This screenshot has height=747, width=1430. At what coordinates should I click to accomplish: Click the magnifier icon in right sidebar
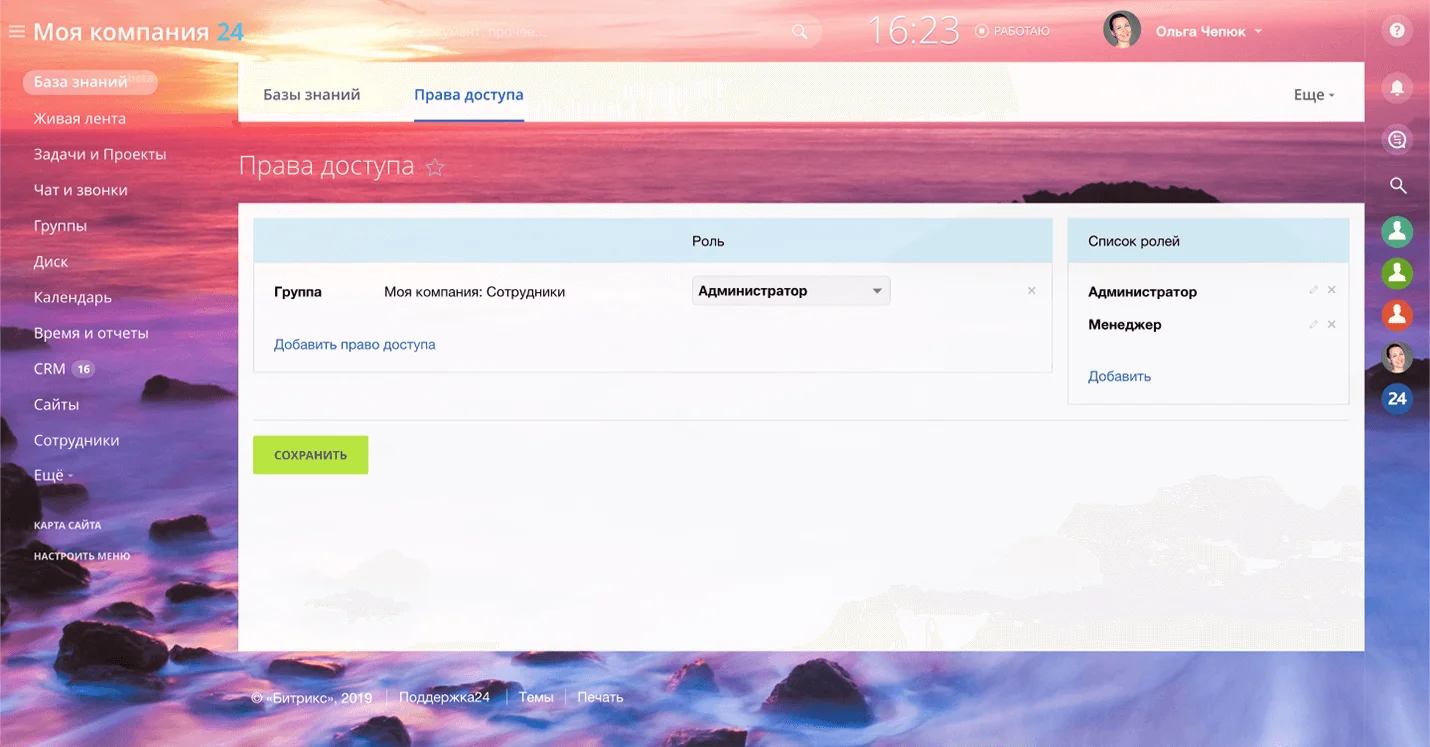(1398, 185)
